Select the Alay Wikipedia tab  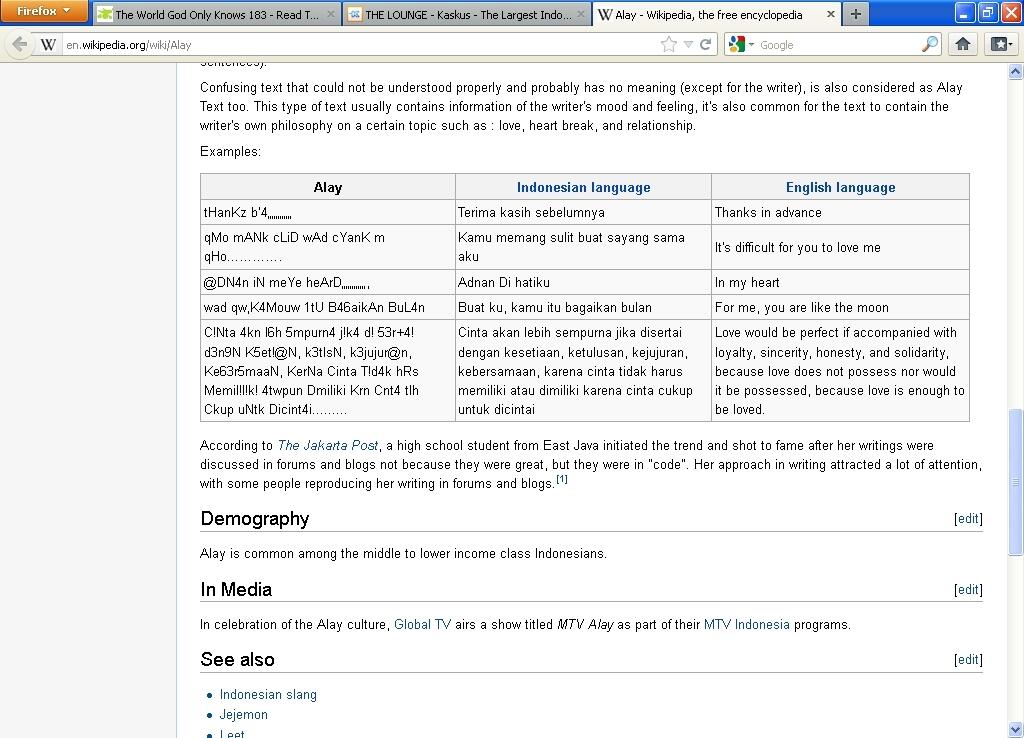(709, 14)
